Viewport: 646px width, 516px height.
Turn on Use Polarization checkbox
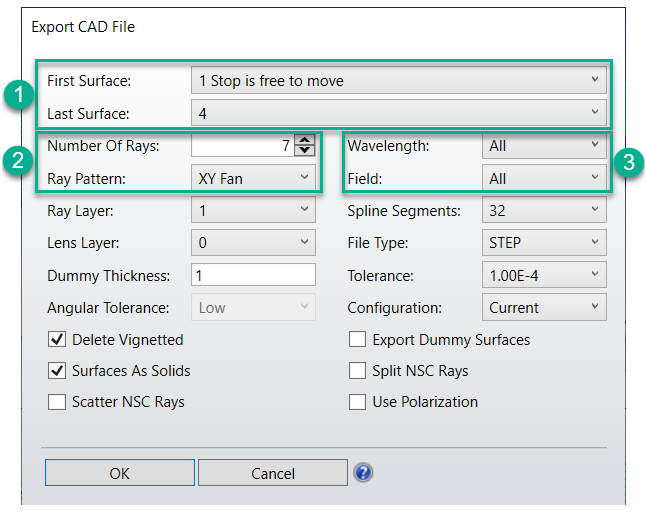tap(357, 402)
